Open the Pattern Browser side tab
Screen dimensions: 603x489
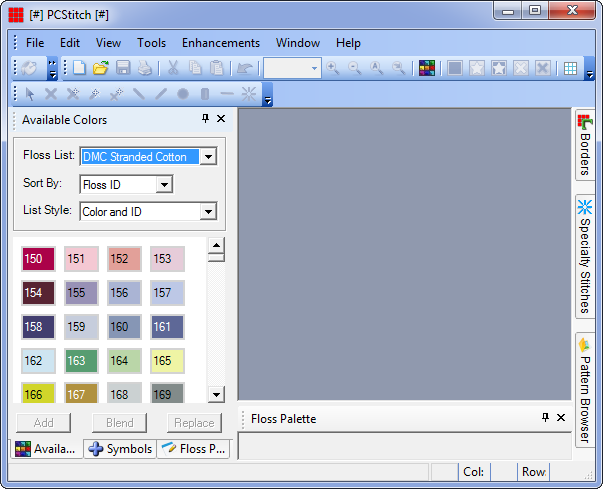(585, 390)
